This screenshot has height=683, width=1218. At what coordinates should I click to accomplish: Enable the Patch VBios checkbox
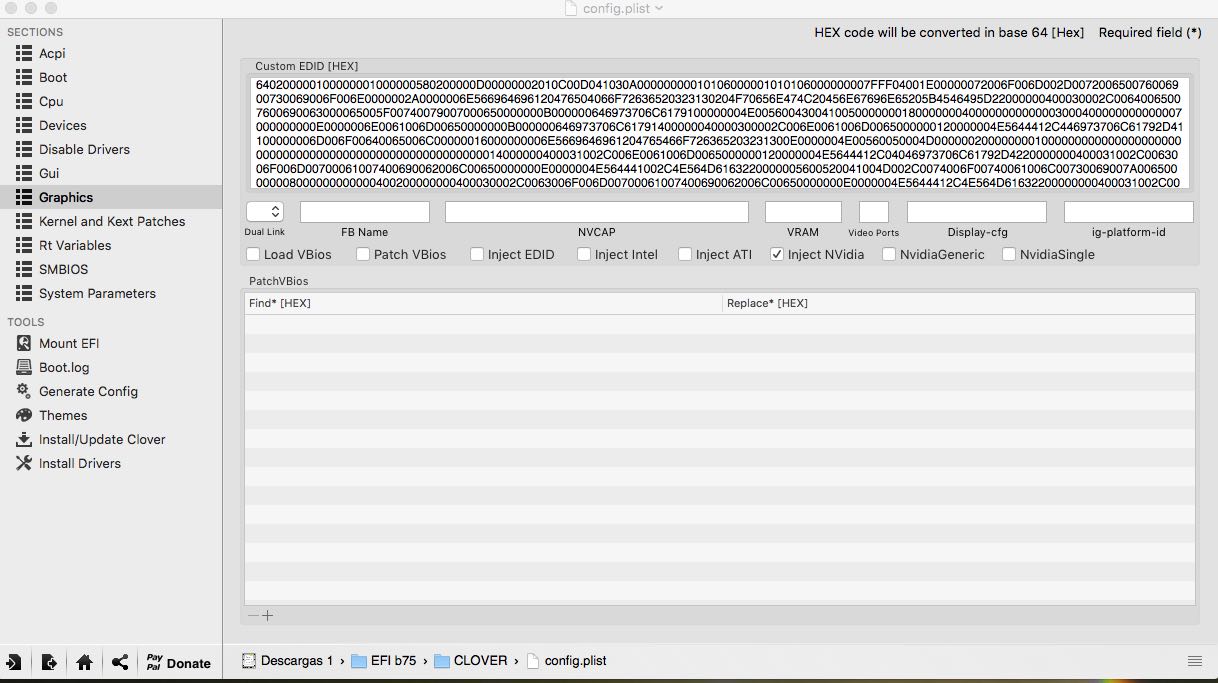point(363,254)
